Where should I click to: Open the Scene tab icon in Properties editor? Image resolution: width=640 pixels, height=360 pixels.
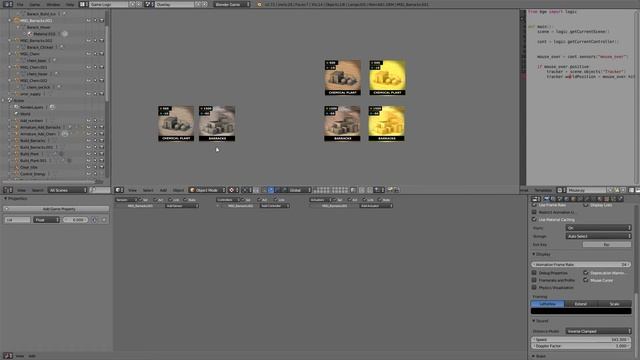point(560,199)
